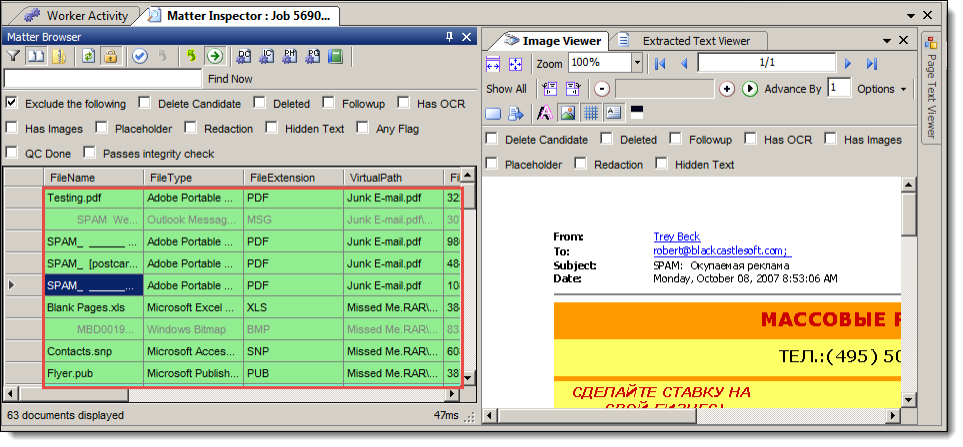The image size is (963, 447).
Task: Uncheck the Exclude the following checkbox
Action: [x=11, y=103]
